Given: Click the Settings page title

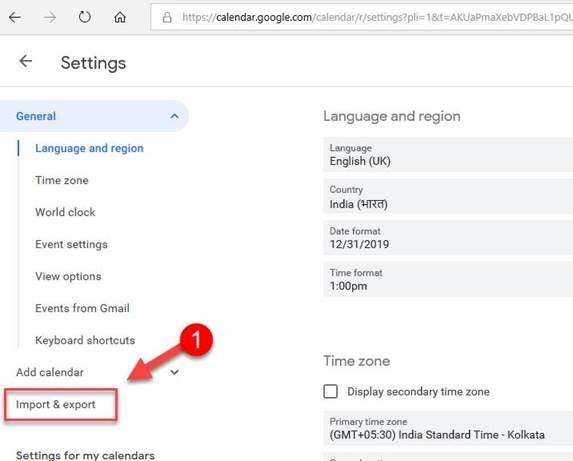Looking at the screenshot, I should (93, 63).
